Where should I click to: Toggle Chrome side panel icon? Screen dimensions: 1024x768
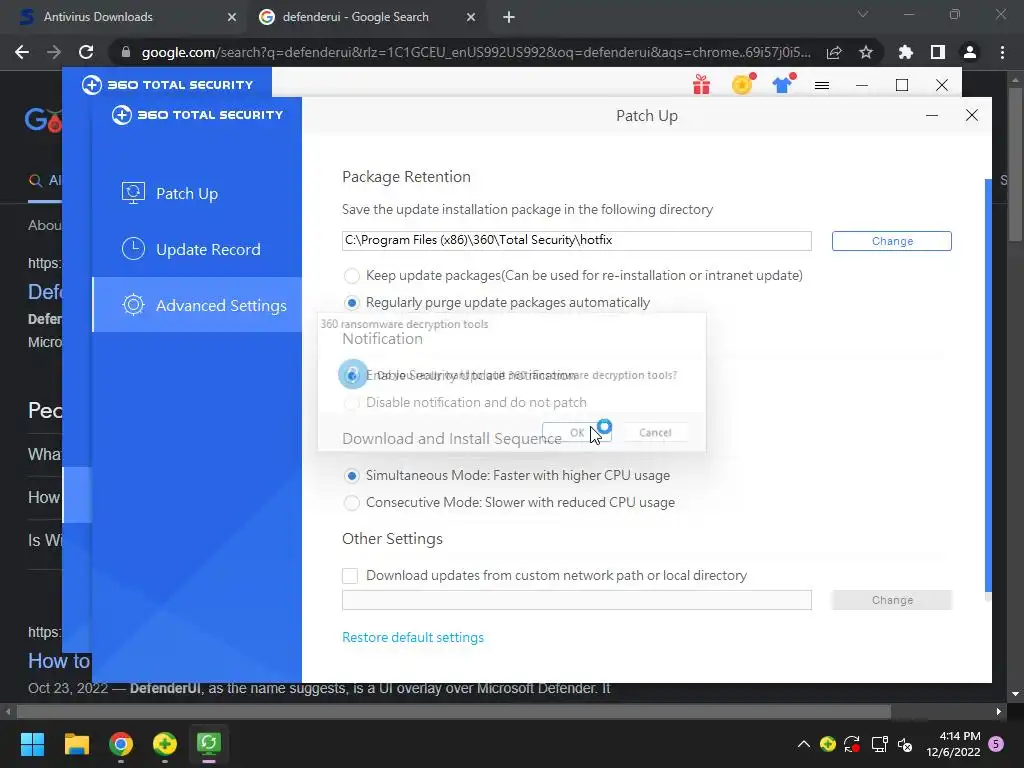point(938,52)
